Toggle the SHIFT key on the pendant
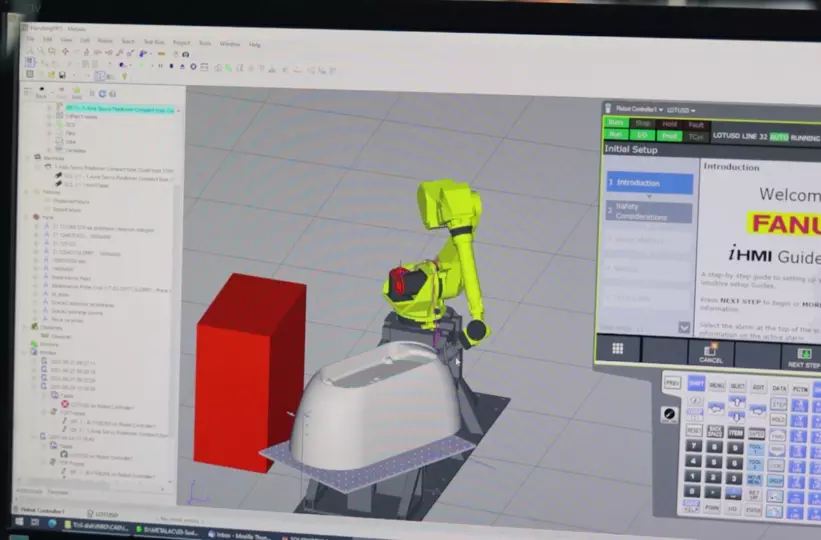 pos(696,383)
